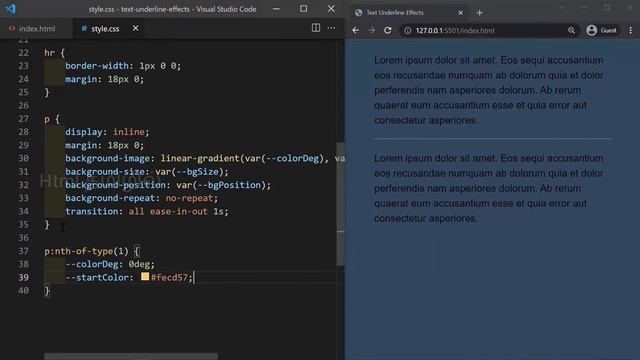Click line number 27 in gutter
The image size is (640, 360).
click(x=24, y=119)
